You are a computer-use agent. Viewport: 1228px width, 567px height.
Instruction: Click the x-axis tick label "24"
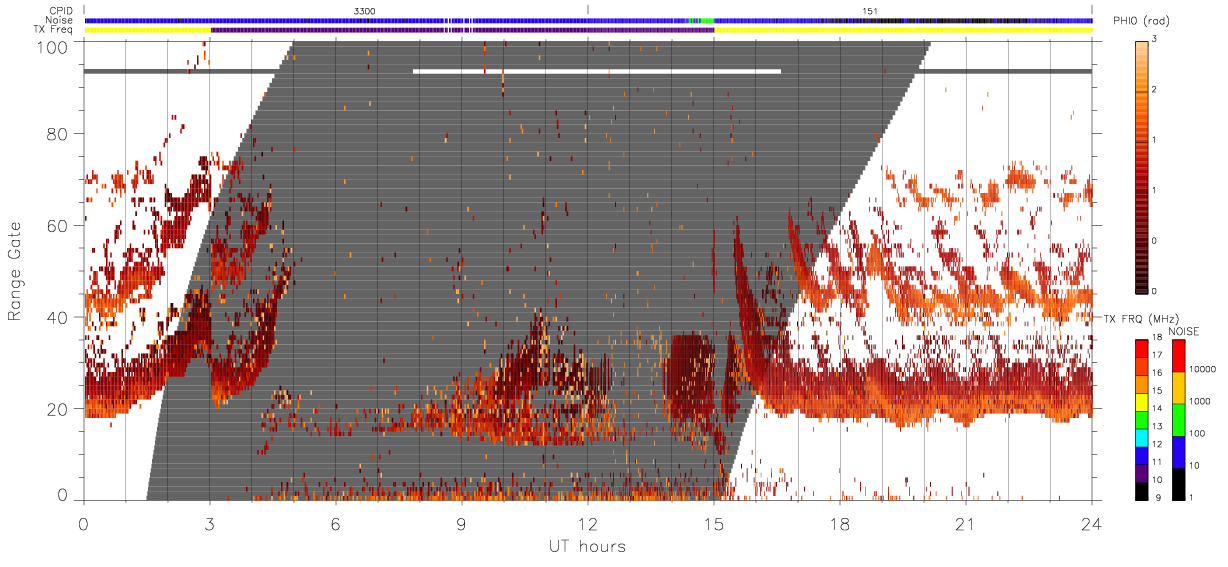click(x=1091, y=523)
